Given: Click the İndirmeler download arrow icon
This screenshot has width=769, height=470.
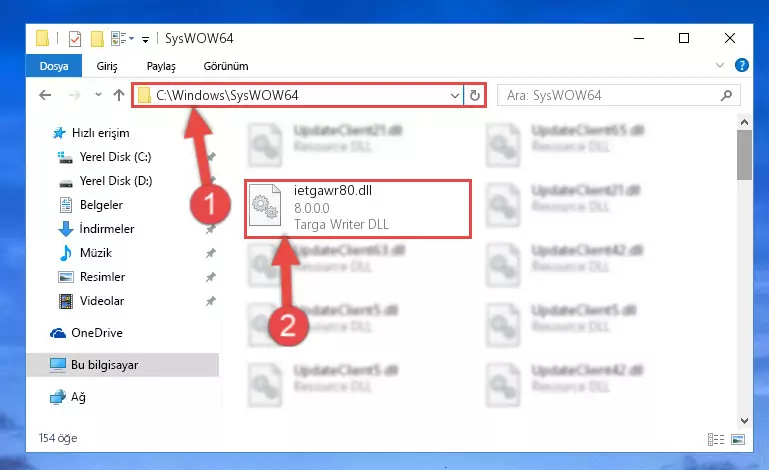Looking at the screenshot, I should pos(66,229).
